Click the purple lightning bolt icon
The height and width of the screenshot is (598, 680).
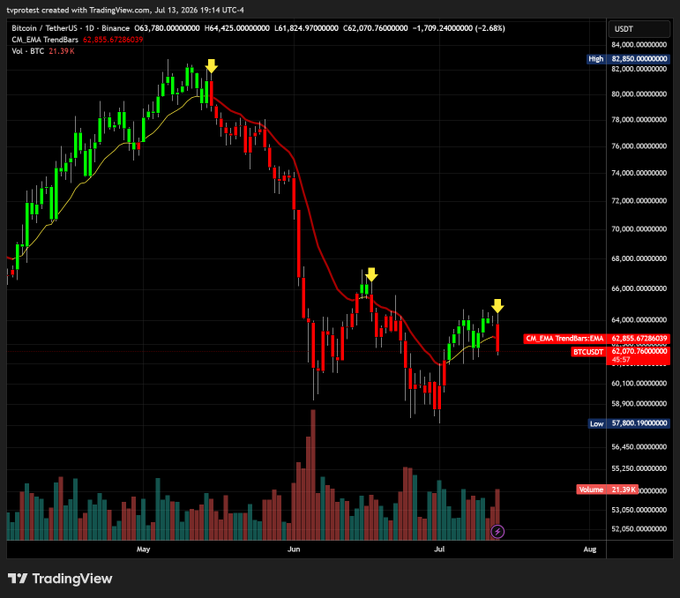point(497,531)
